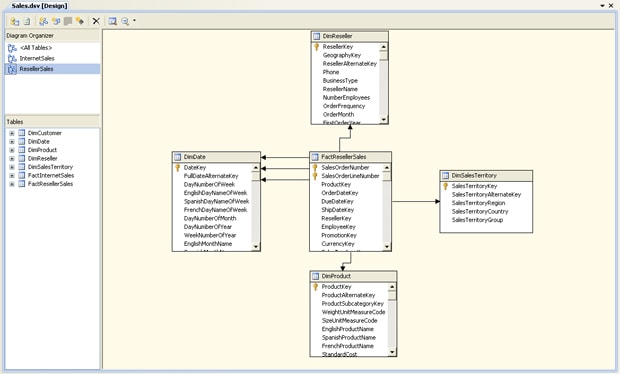This screenshot has width=620, height=374.
Task: Select DimProduct table header in diagram
Action: pos(353,276)
